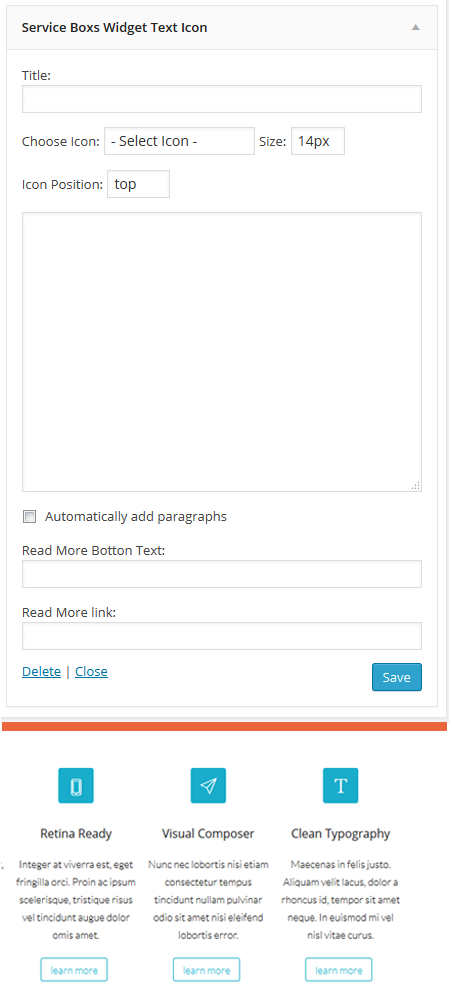This screenshot has height=1000, width=452.
Task: Focus the Read More link field
Action: coord(222,636)
